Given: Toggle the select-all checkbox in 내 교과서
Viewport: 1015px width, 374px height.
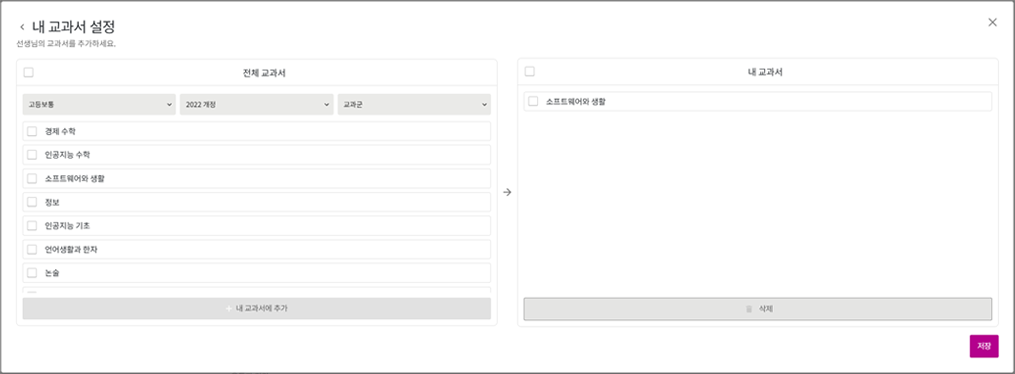Looking at the screenshot, I should tap(530, 72).
